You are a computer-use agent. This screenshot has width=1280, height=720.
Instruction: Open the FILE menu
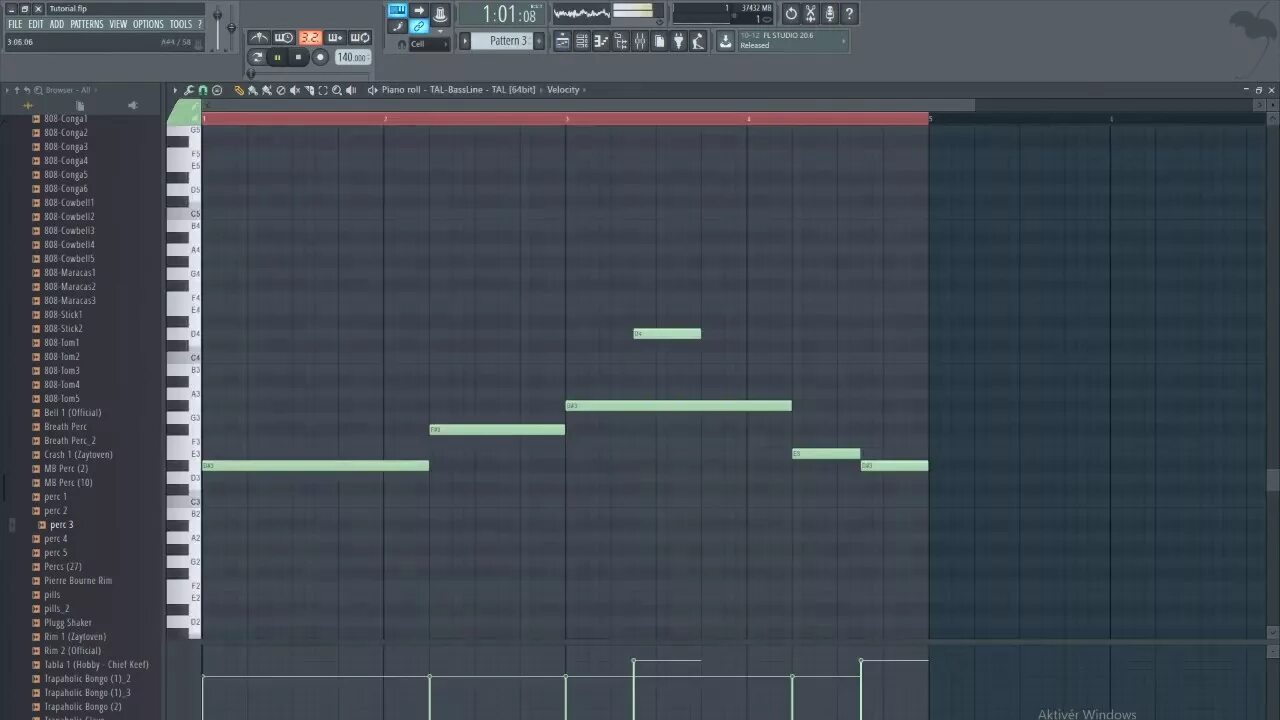[x=15, y=24]
